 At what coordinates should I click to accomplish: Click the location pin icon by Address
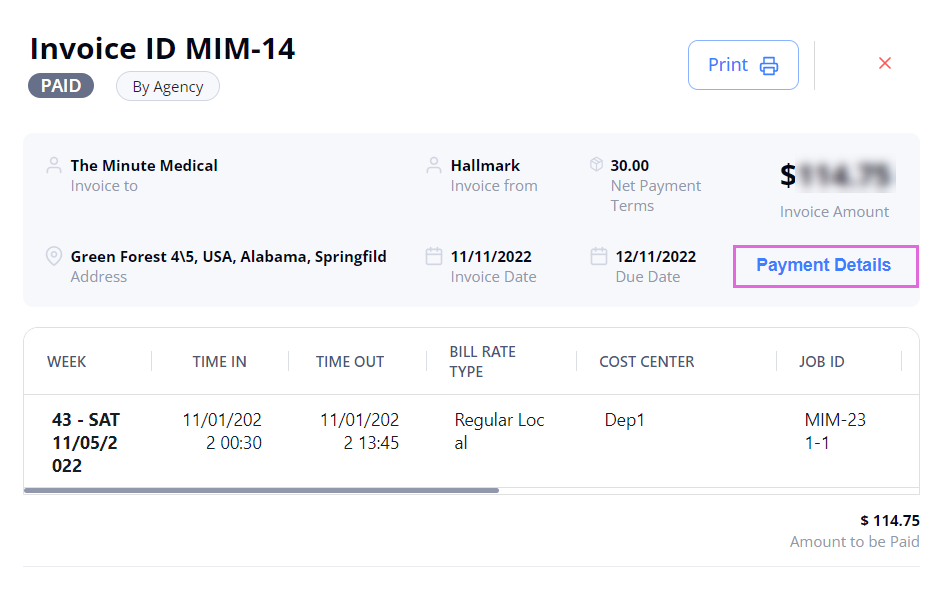(x=54, y=256)
